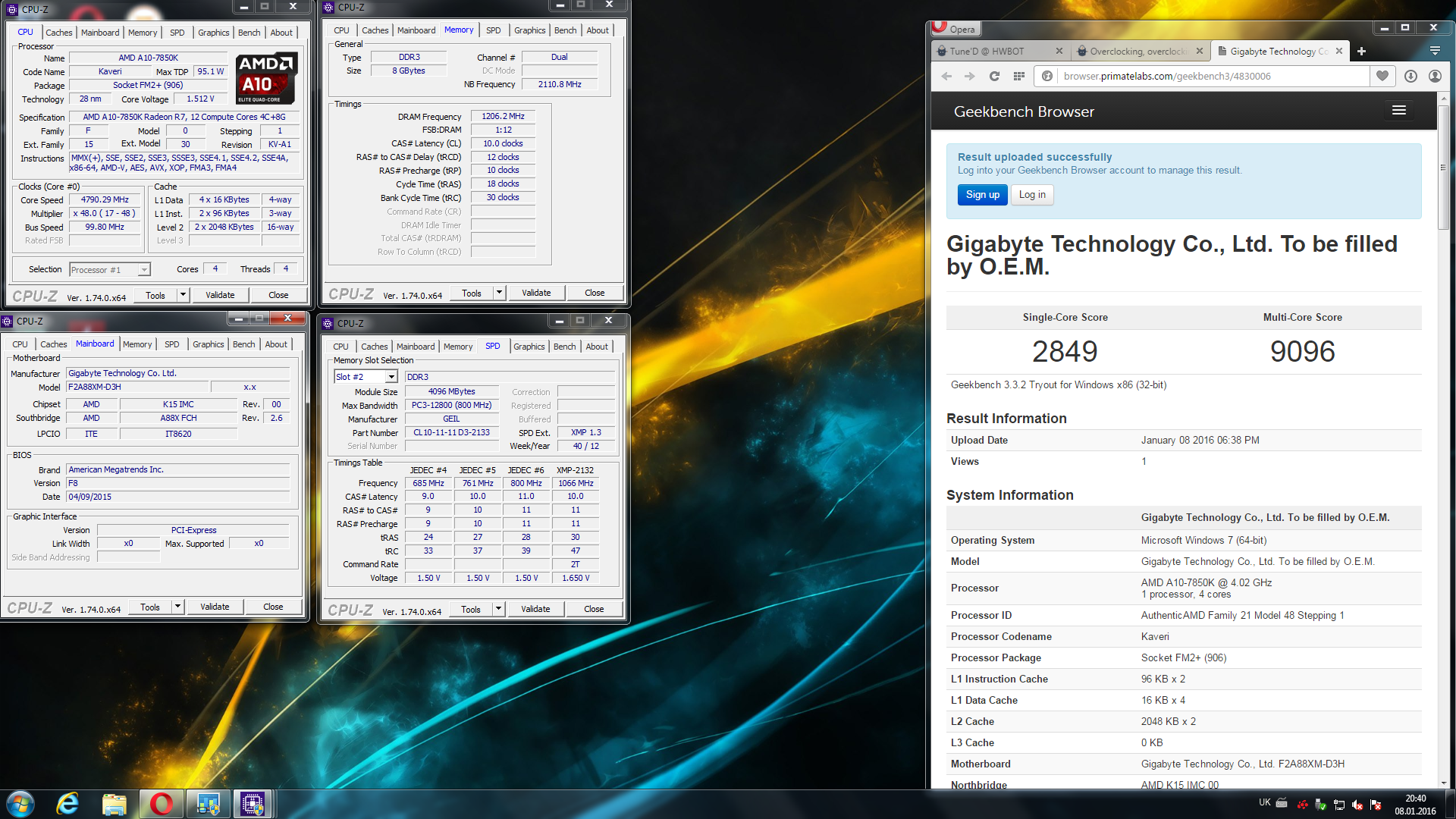Click the Opera taskbar icon
Image resolution: width=1456 pixels, height=819 pixels.
point(161,804)
